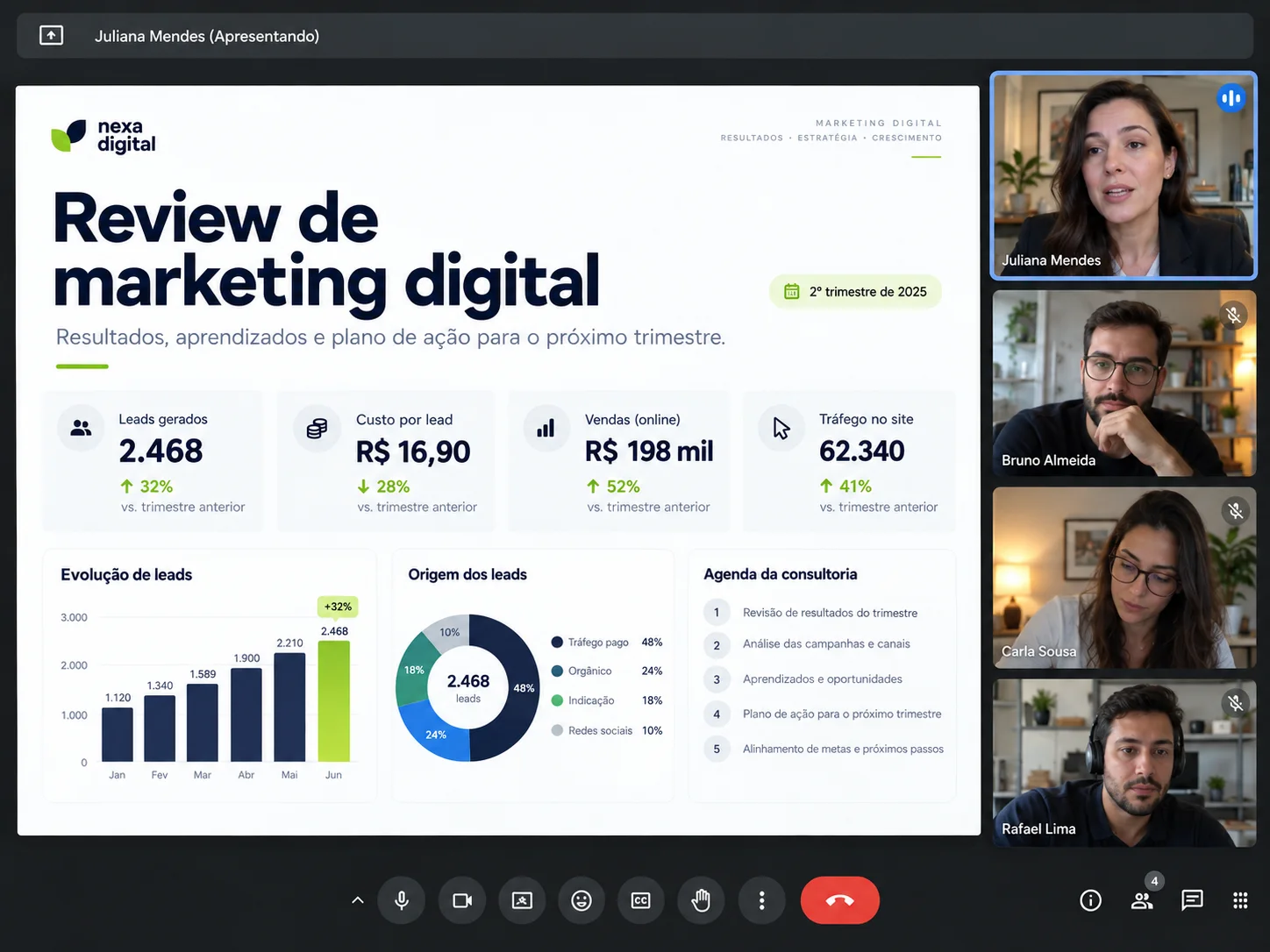Open the meeting details info panel
This screenshot has width=1270, height=952.
(1090, 900)
